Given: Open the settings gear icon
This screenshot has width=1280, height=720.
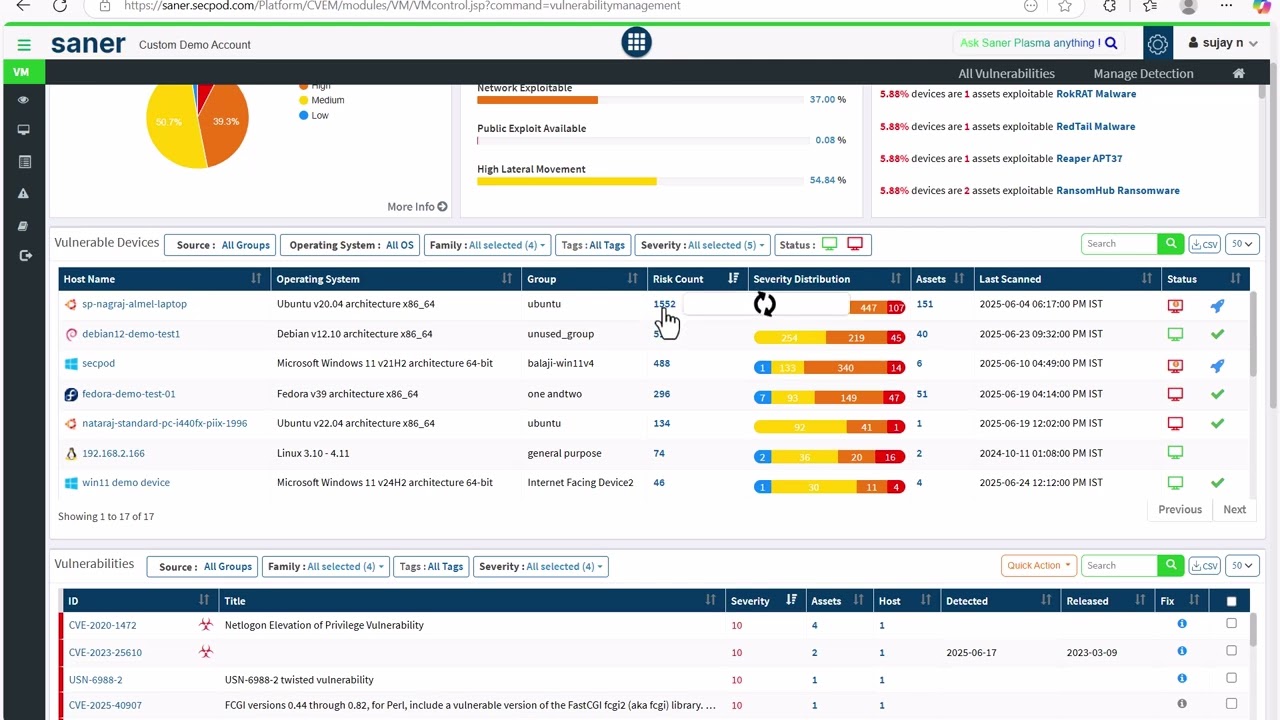Looking at the screenshot, I should [1157, 44].
